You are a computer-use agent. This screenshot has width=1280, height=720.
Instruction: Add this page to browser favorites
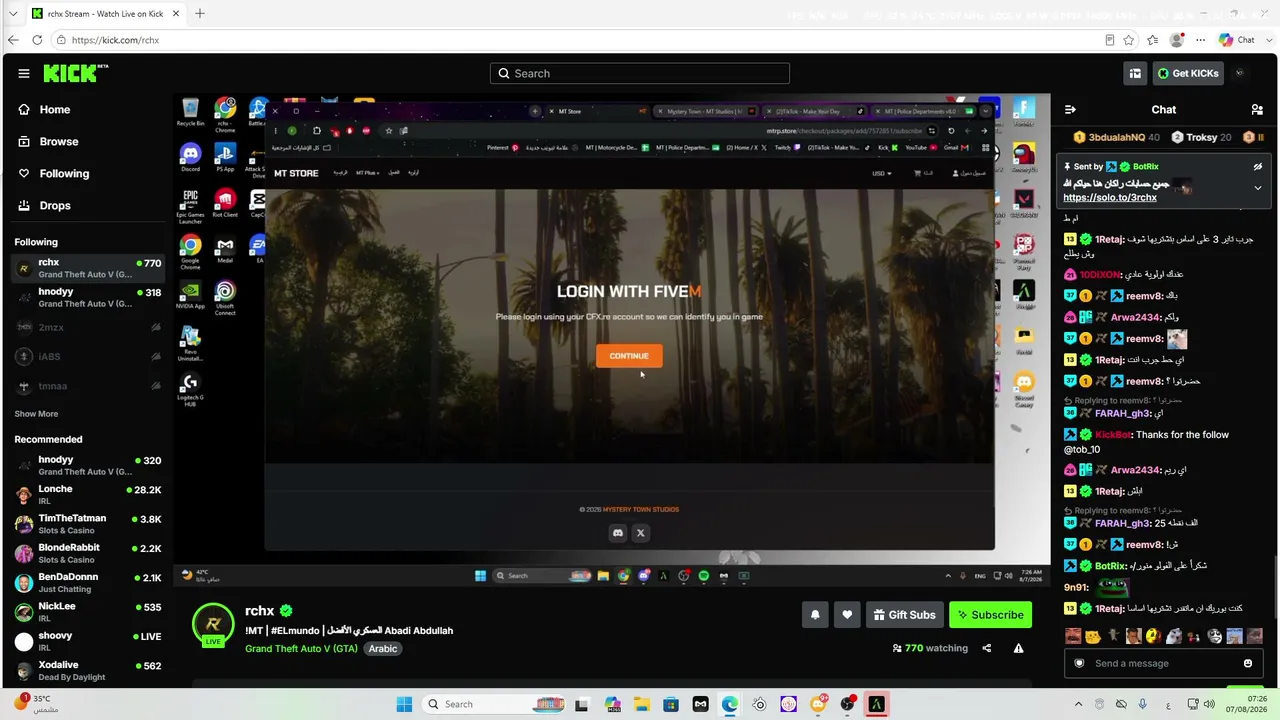(1129, 40)
